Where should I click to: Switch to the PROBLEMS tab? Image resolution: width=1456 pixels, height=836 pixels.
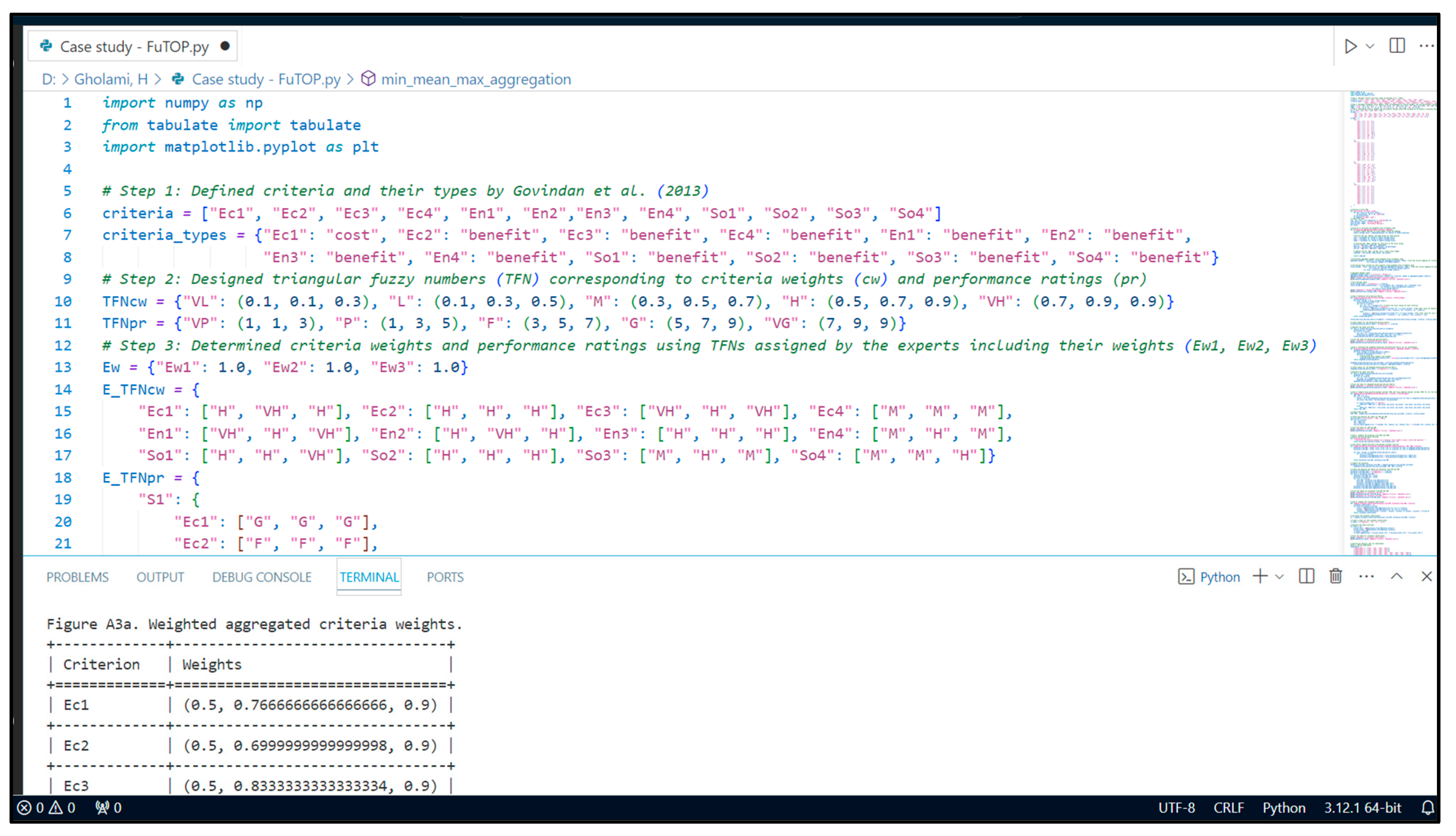[x=78, y=577]
